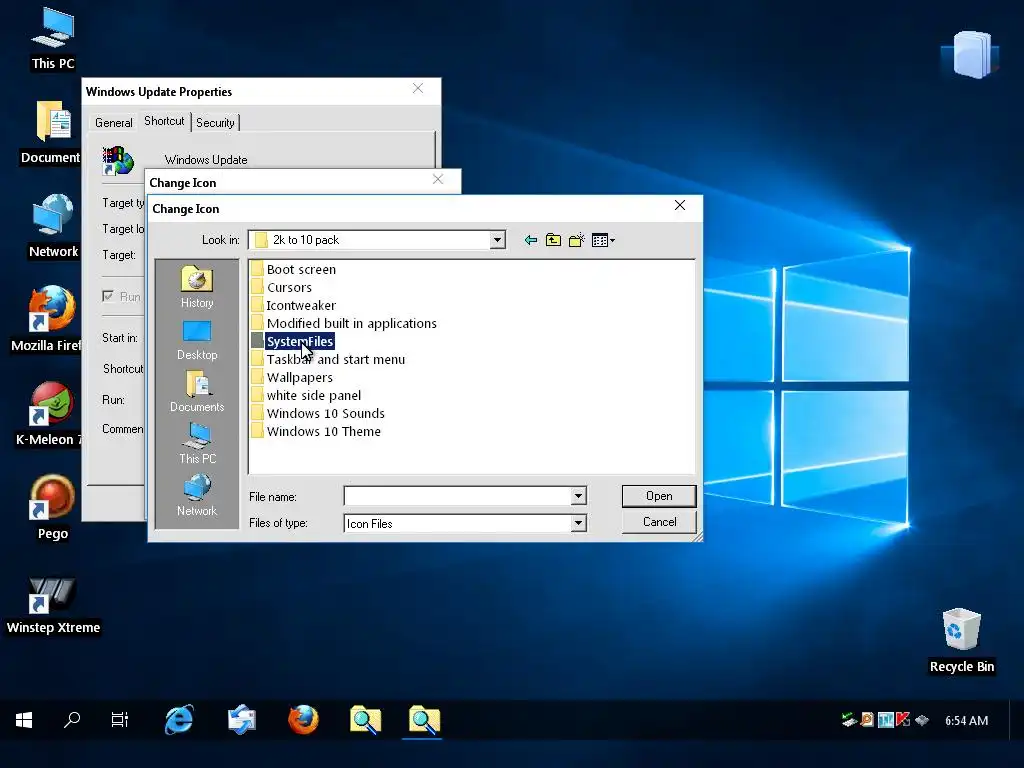
Task: Expand the Files of type dropdown arrow
Action: (578, 523)
